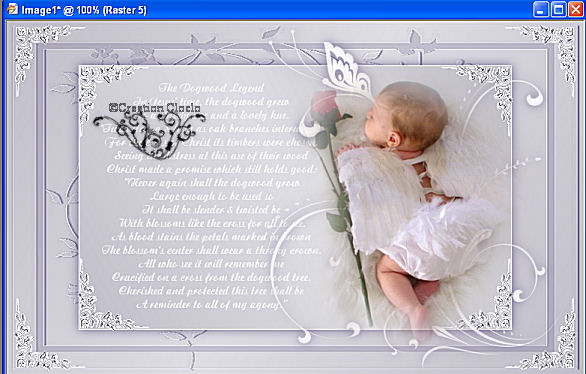Maximize the Image1 document window
Viewport: 586px width, 374px height.
(558, 9)
